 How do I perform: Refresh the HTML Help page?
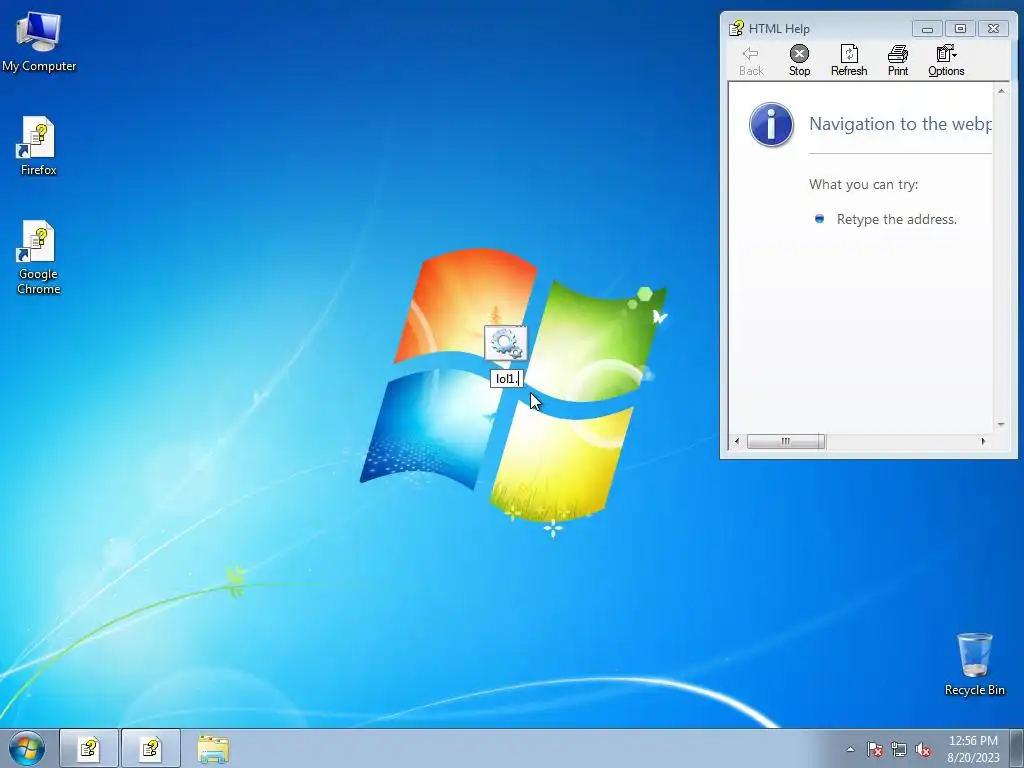[x=849, y=61]
